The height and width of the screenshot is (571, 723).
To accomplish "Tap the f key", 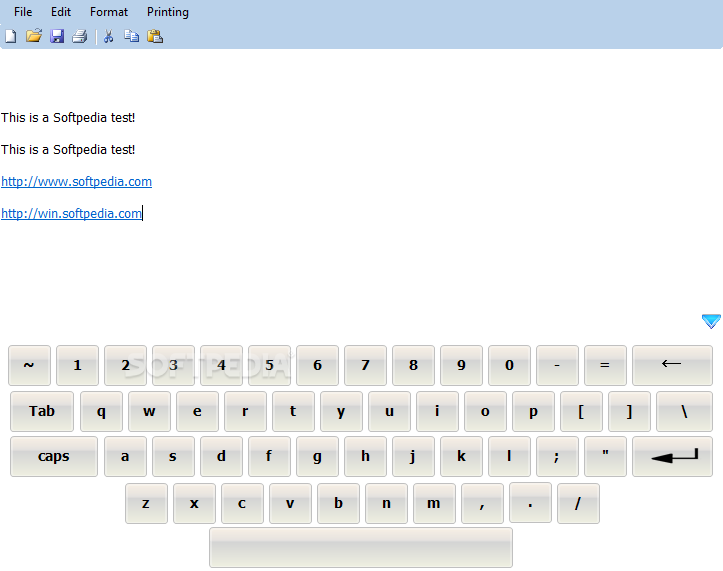I will (269, 457).
